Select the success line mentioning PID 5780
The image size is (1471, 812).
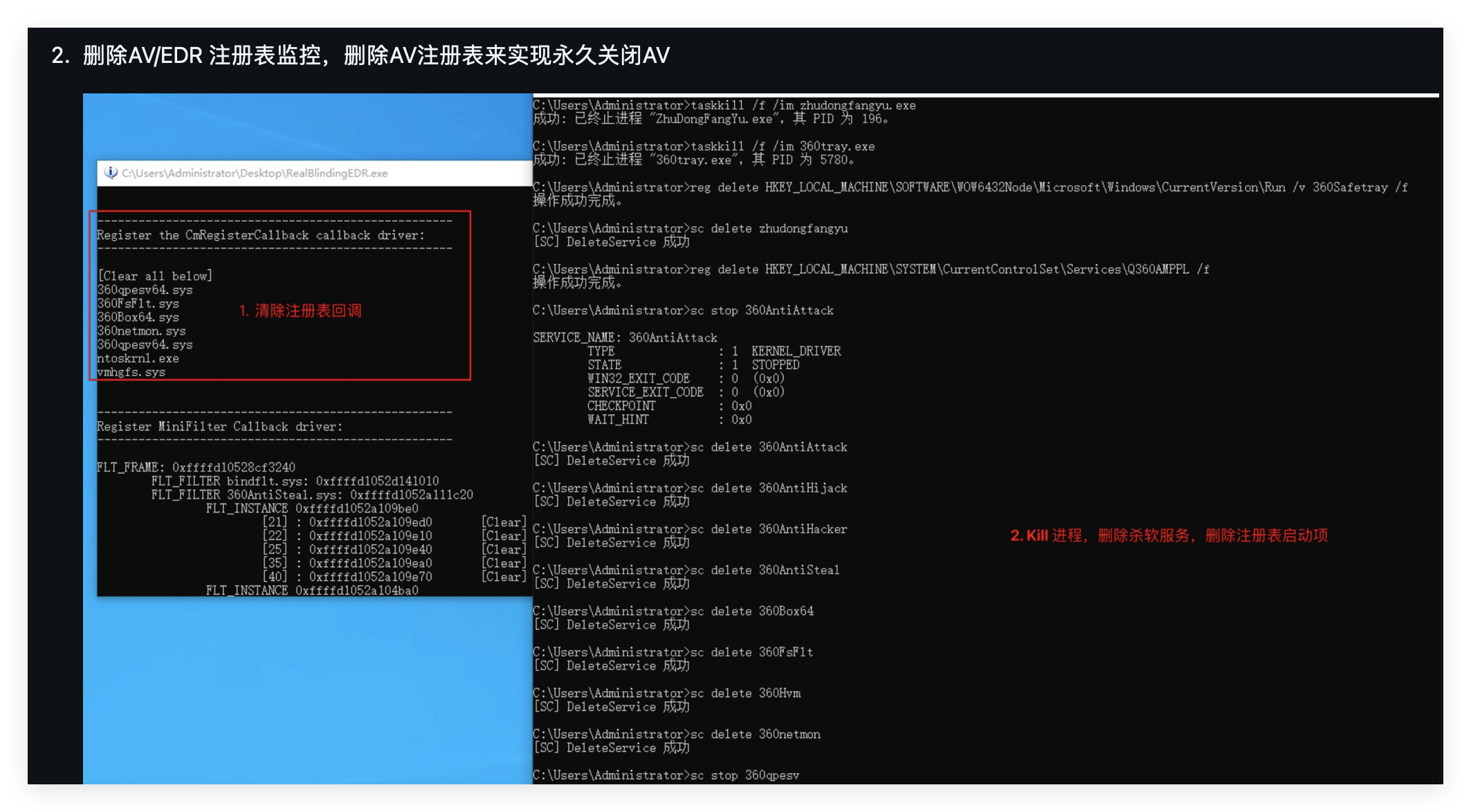pyautogui.click(x=694, y=160)
